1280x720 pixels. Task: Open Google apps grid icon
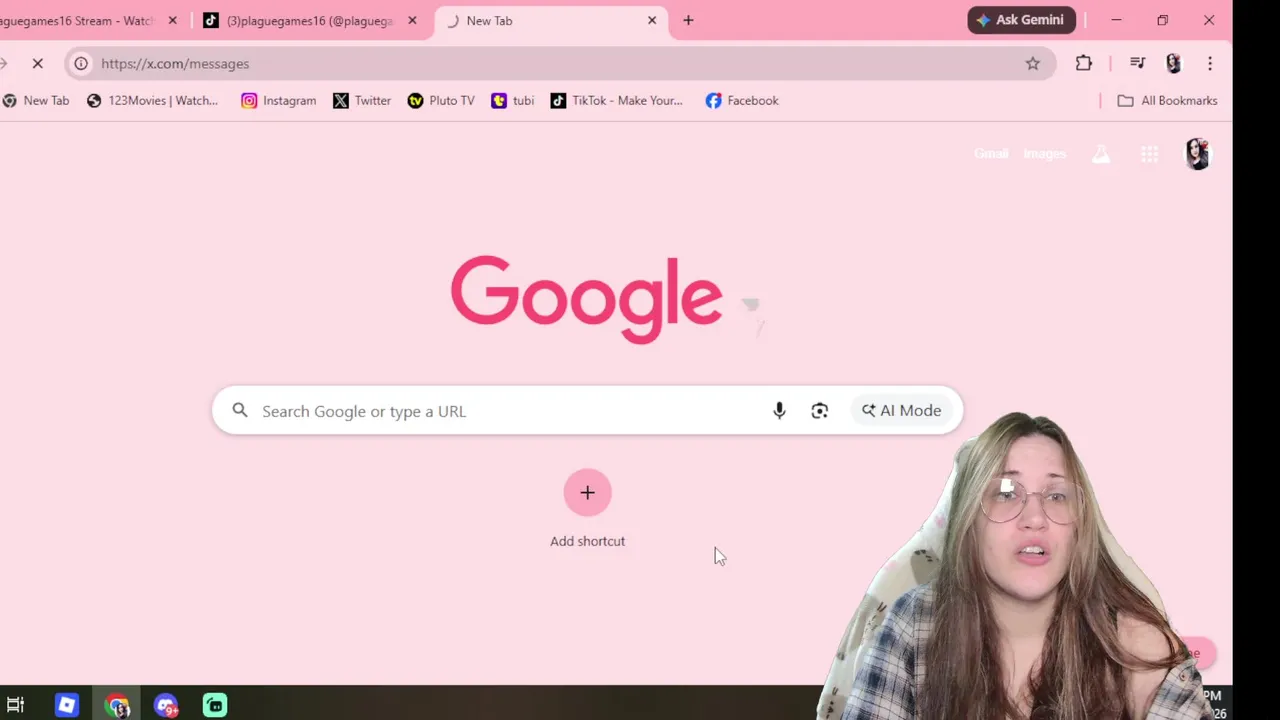pyautogui.click(x=1150, y=154)
